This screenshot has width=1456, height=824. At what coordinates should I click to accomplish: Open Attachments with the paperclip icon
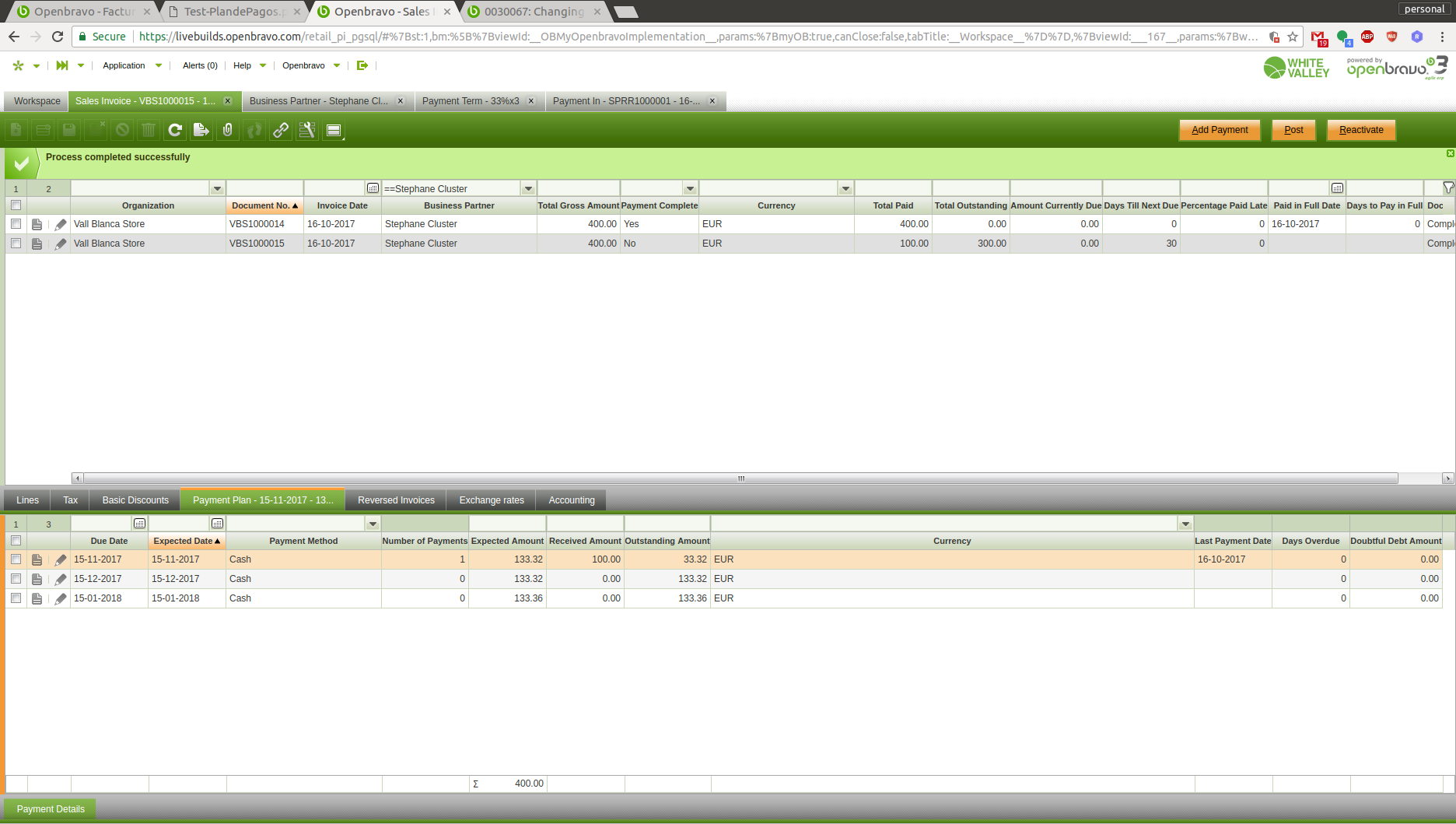pyautogui.click(x=228, y=130)
